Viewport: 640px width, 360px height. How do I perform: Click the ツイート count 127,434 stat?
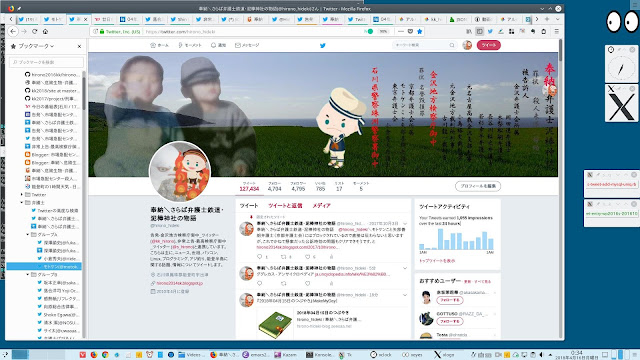click(x=249, y=187)
